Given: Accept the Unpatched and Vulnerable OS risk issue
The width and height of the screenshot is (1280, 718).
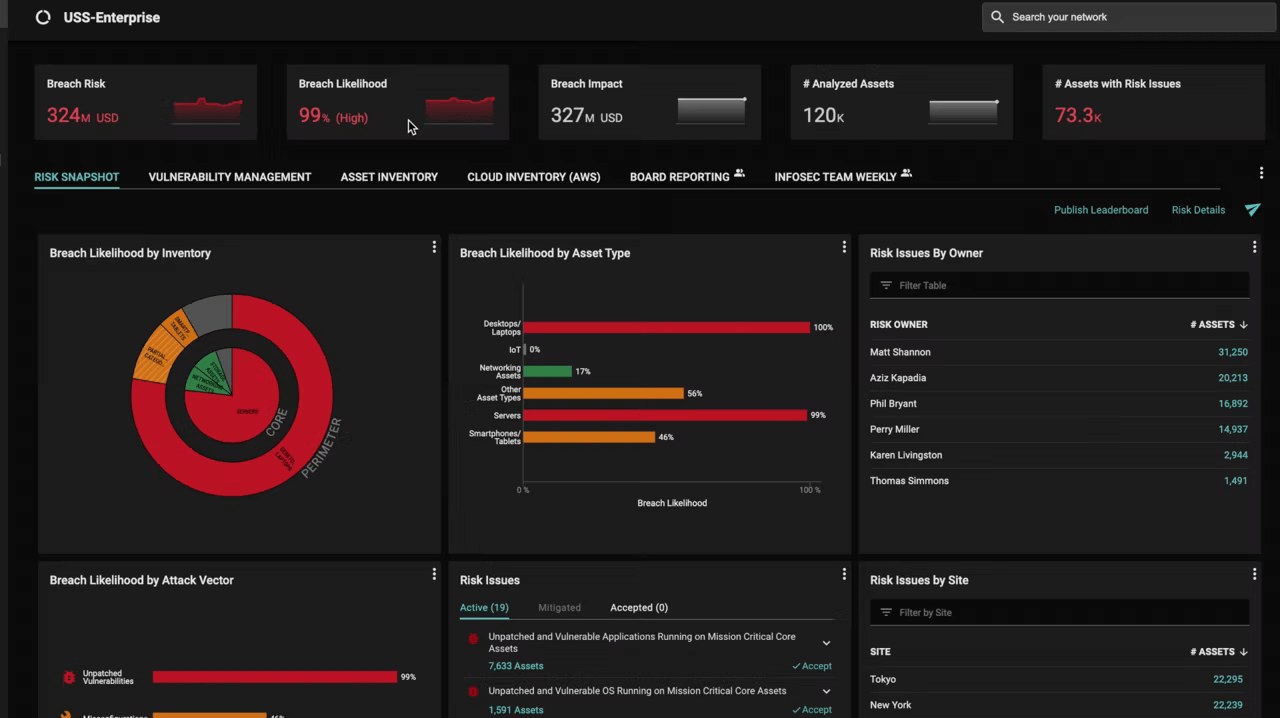Looking at the screenshot, I should point(811,709).
